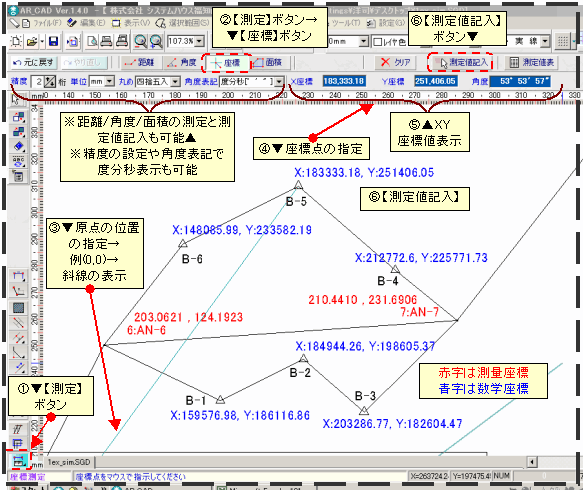Click the やり直し redo button
Viewport: 583px width, 490px height.
tap(84, 62)
